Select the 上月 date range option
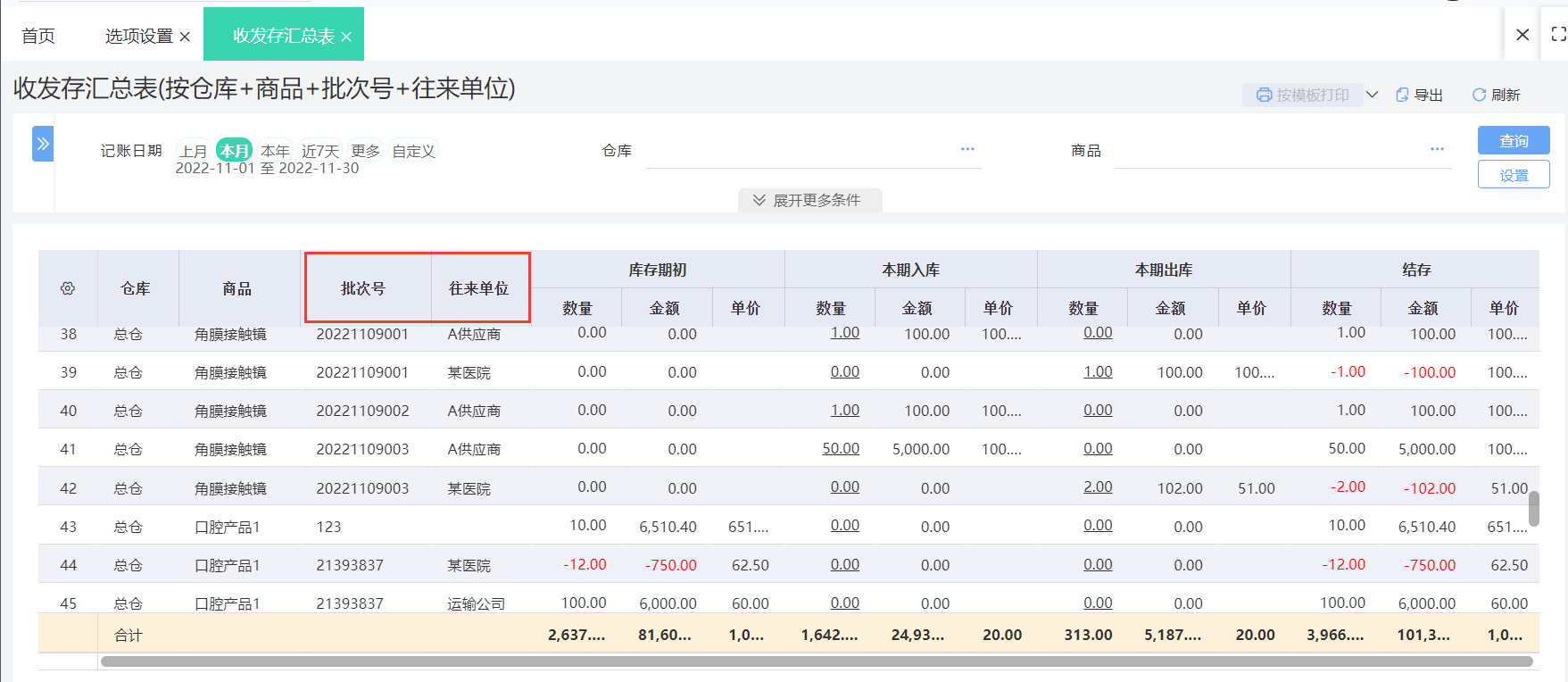Screen dimensions: 1568x682 point(193,151)
